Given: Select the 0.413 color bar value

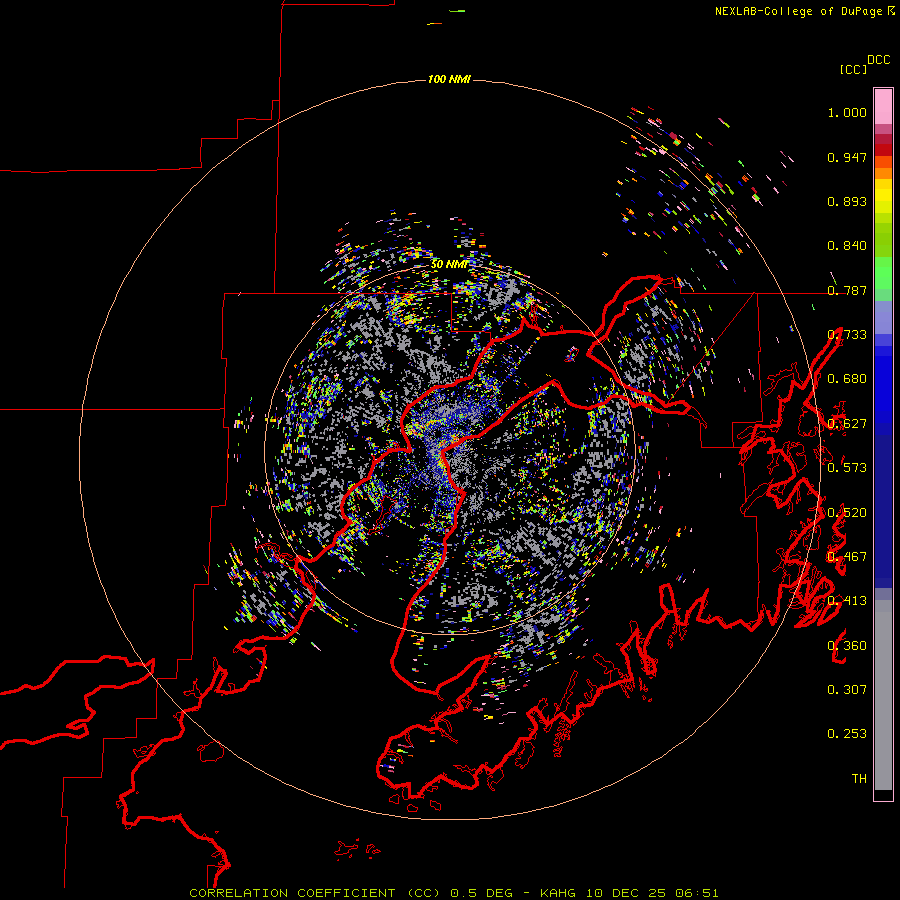Looking at the screenshot, I should tap(847, 601).
